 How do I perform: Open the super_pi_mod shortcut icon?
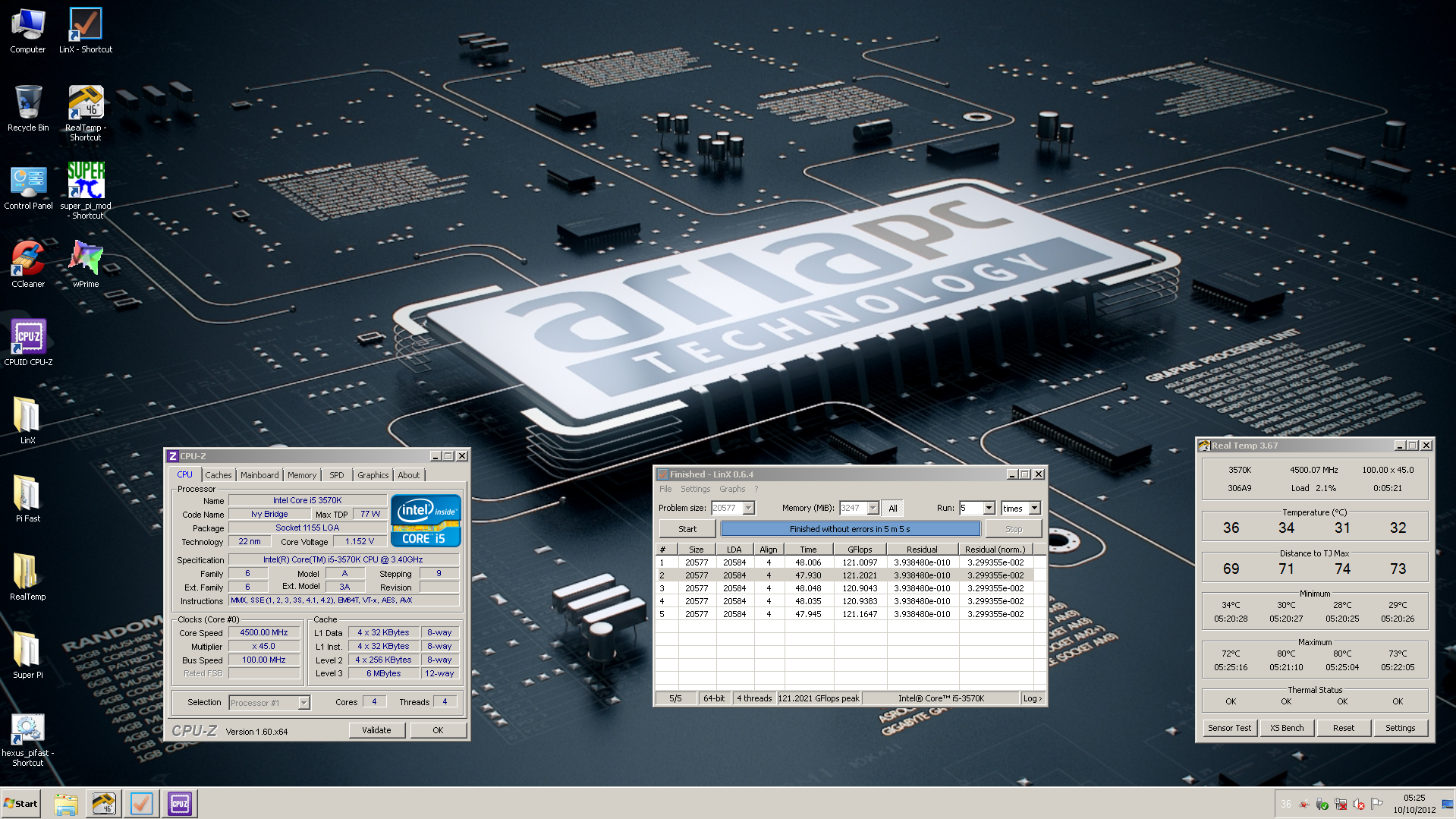(86, 182)
